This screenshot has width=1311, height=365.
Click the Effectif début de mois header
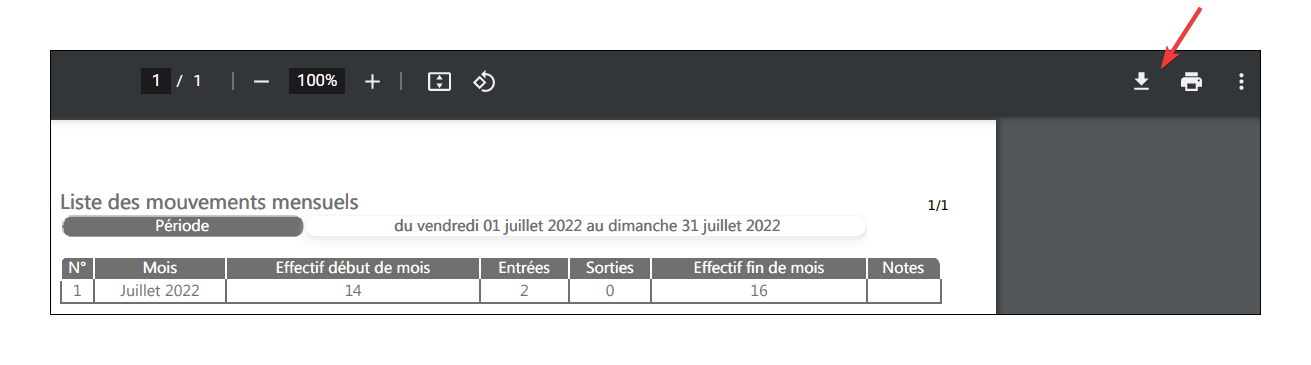pos(353,268)
